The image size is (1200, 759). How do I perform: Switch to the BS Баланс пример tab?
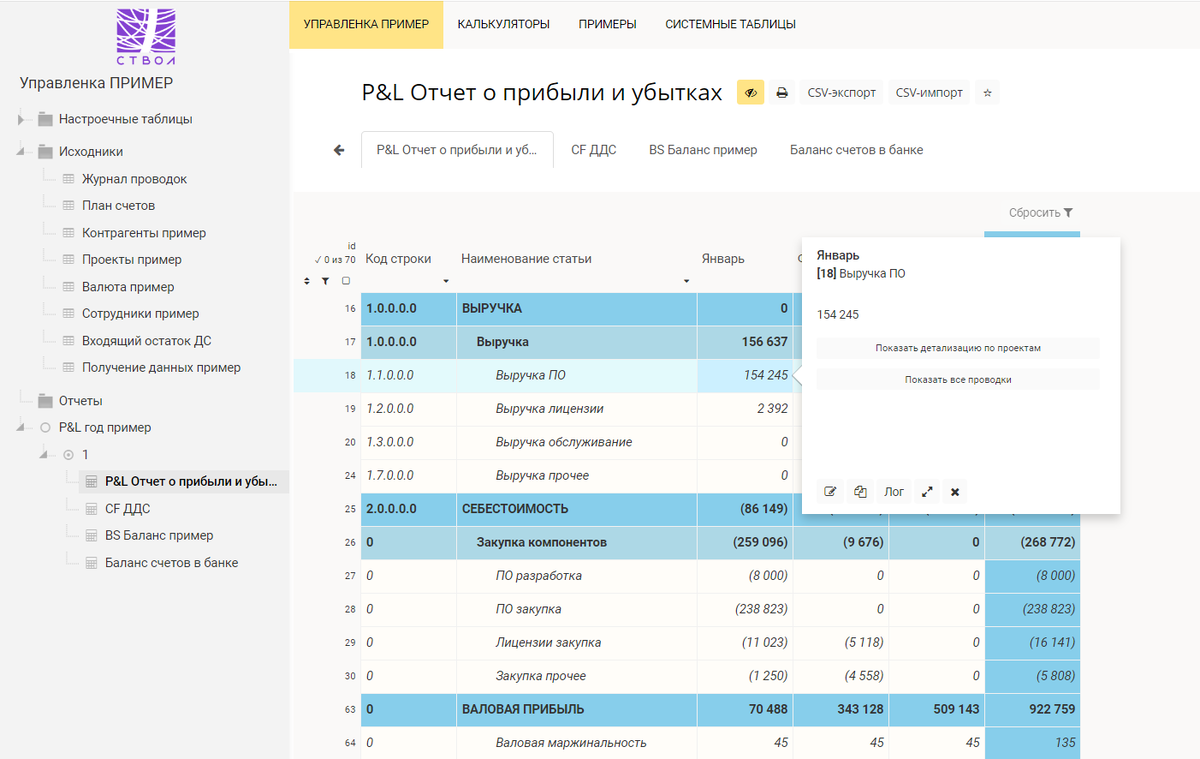(x=703, y=150)
